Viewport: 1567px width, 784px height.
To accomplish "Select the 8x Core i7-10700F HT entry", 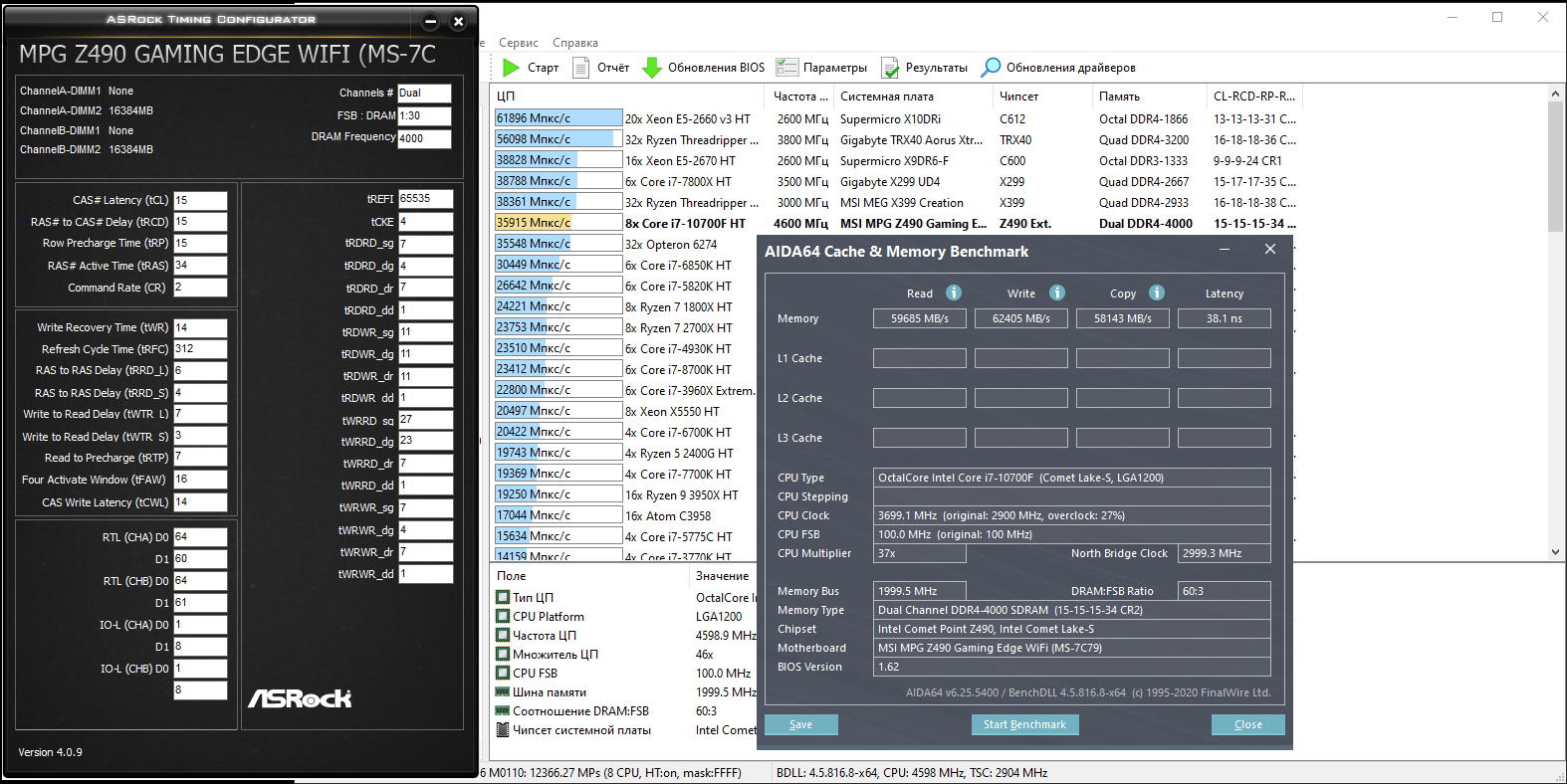I will click(x=685, y=224).
